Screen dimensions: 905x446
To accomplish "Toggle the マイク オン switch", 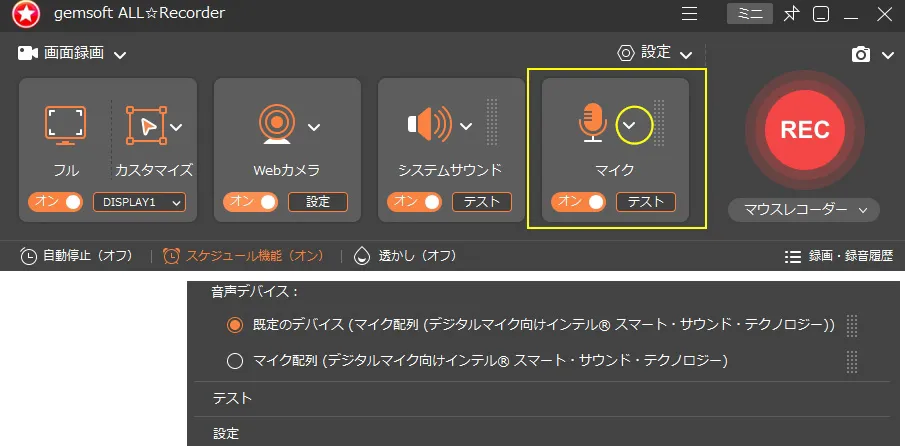I will coord(578,202).
